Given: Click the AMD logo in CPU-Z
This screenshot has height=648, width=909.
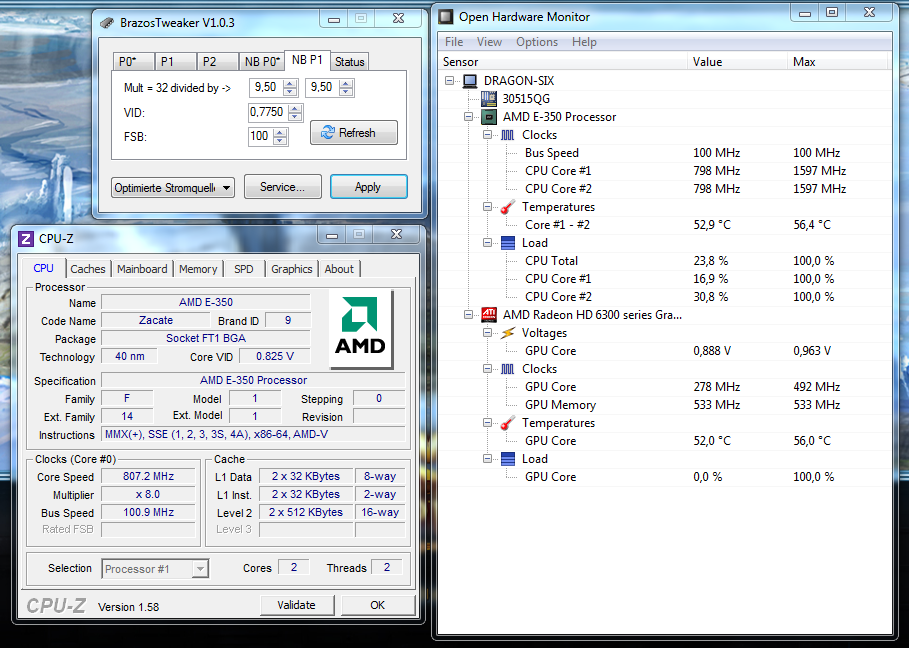Looking at the screenshot, I should (x=360, y=329).
